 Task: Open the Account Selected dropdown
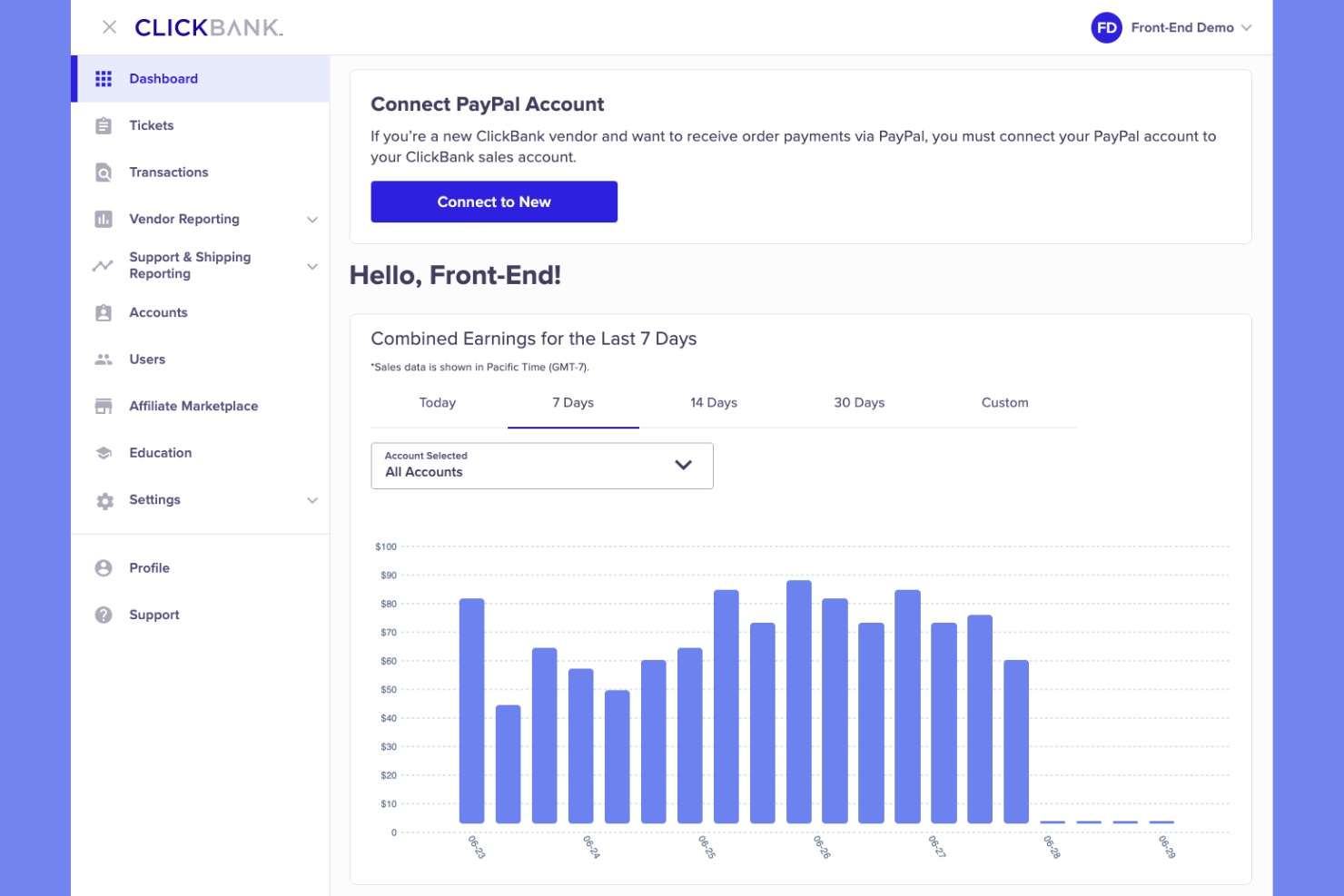(542, 466)
